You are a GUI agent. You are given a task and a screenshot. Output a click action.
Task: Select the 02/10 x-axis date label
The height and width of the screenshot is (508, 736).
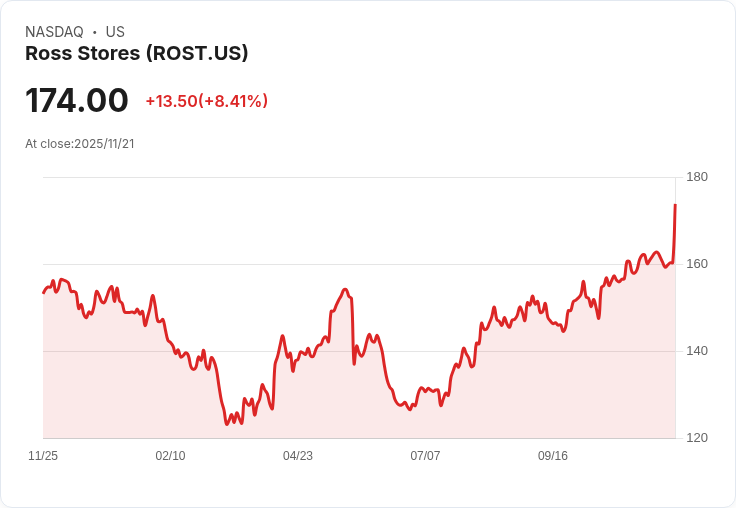point(170,456)
